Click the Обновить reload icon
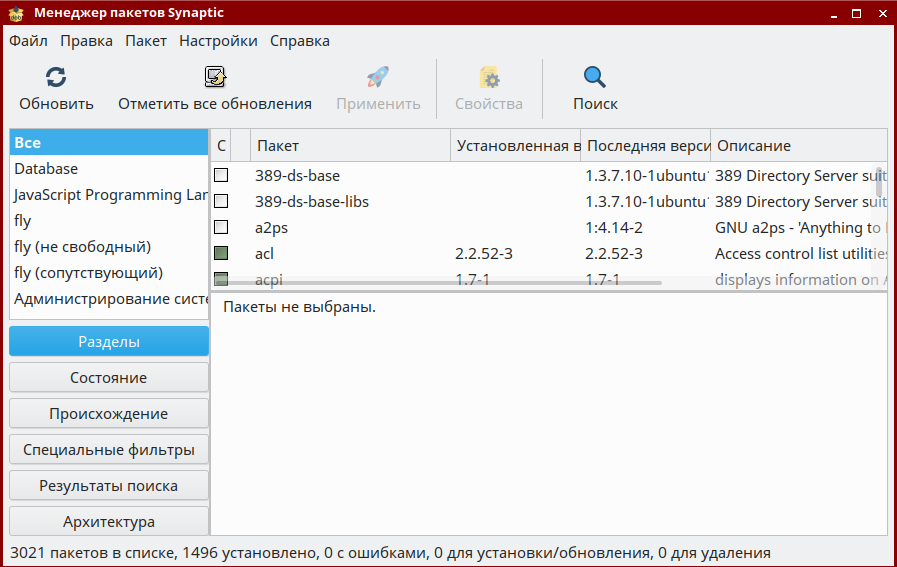Image resolution: width=897 pixels, height=567 pixels. coord(56,77)
